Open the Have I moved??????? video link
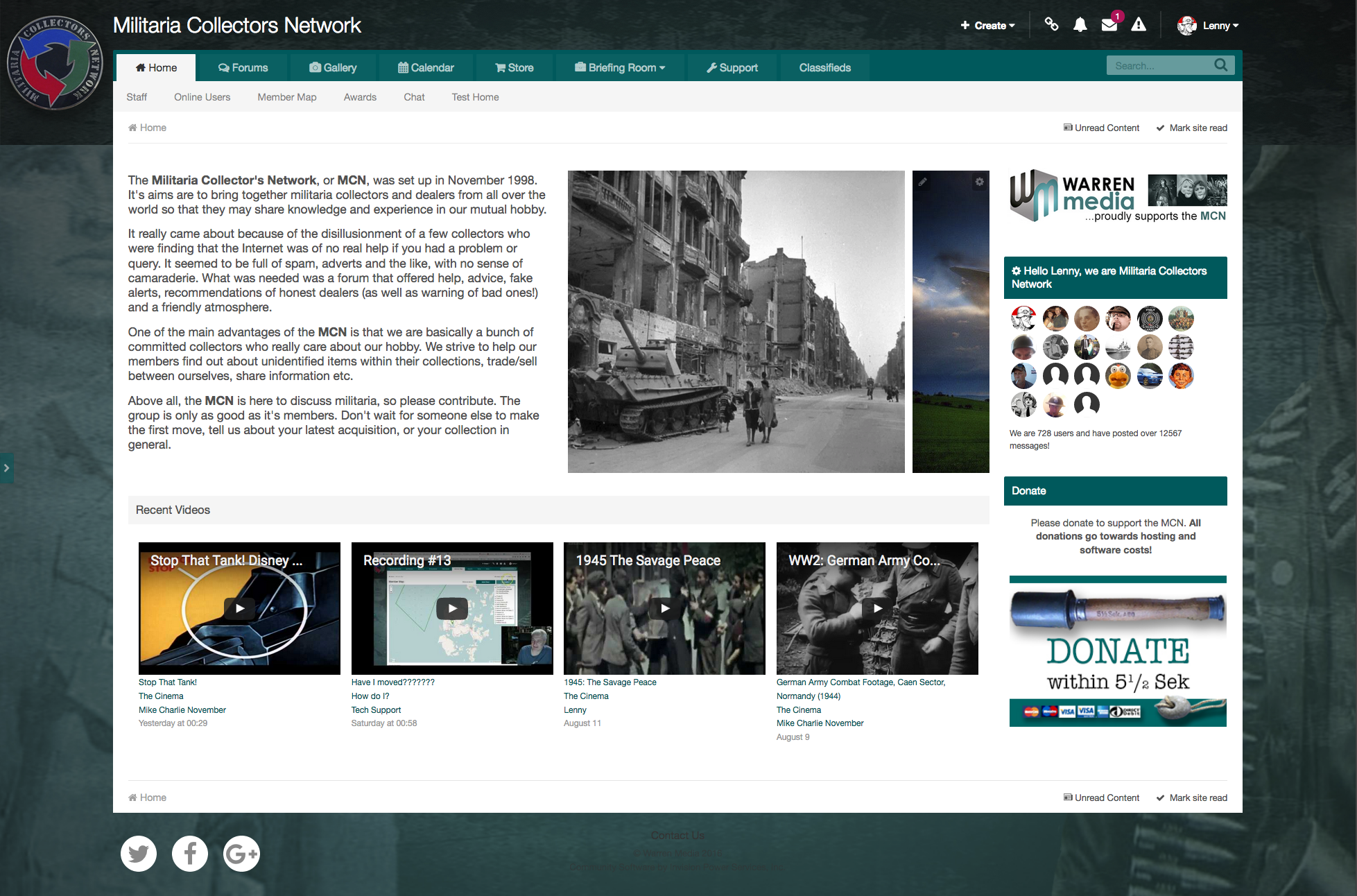1357x896 pixels. pos(392,682)
